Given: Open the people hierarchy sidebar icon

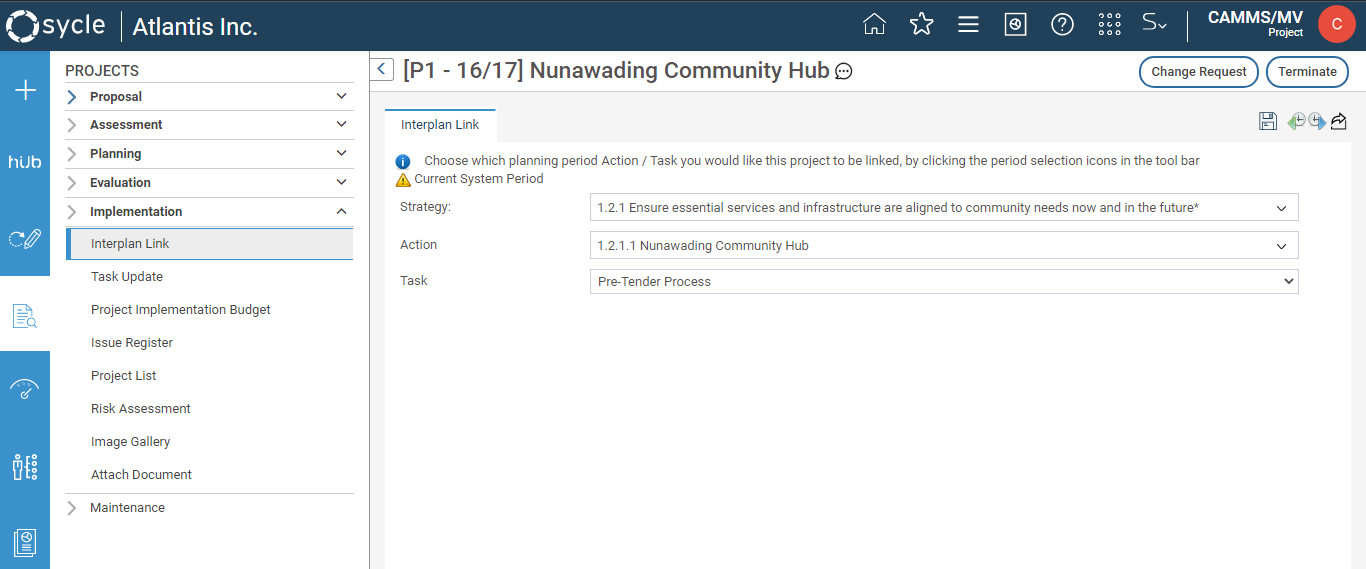Looking at the screenshot, I should coord(25,466).
